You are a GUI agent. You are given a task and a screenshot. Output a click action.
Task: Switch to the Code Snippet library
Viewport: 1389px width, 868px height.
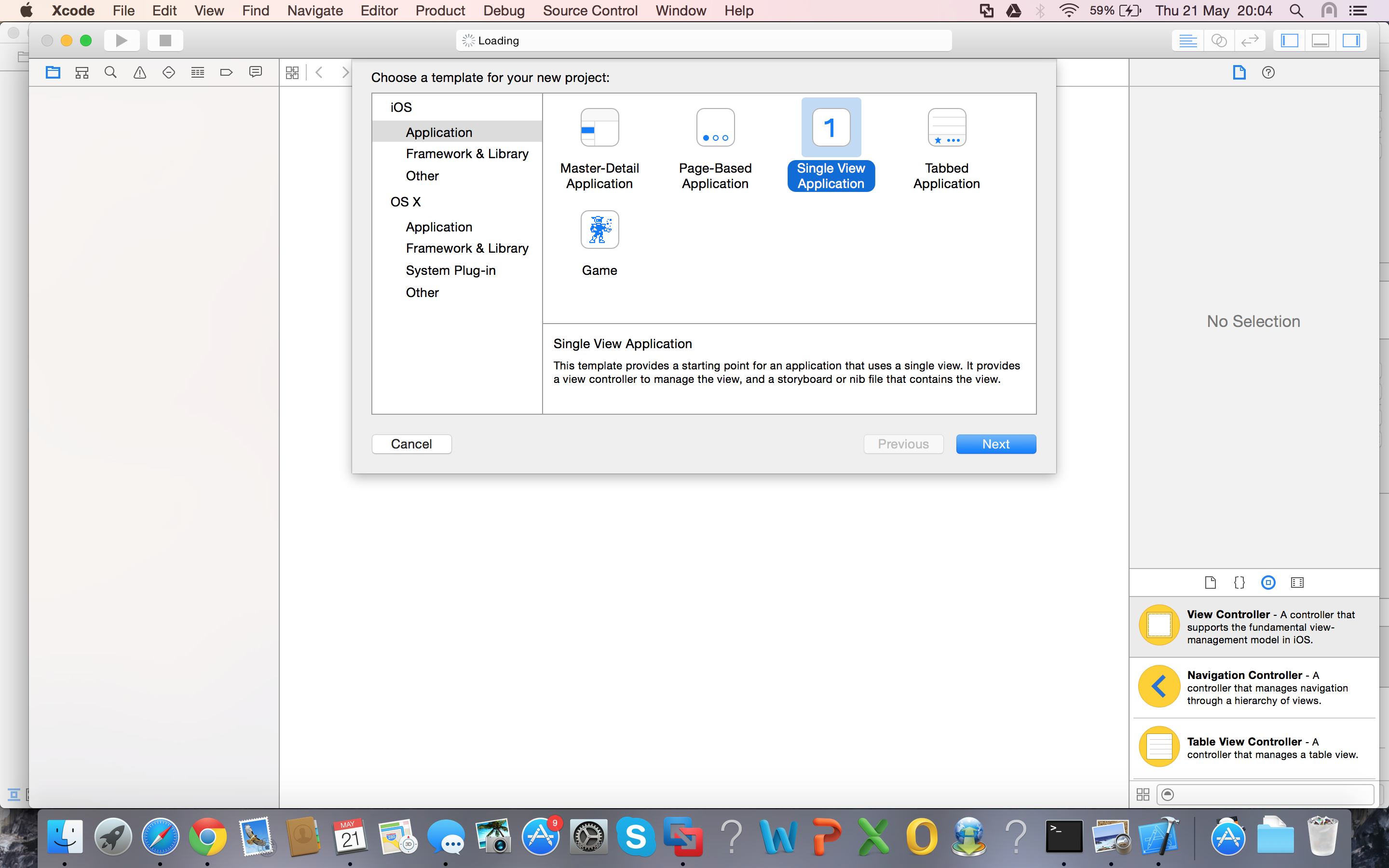pyautogui.click(x=1239, y=583)
